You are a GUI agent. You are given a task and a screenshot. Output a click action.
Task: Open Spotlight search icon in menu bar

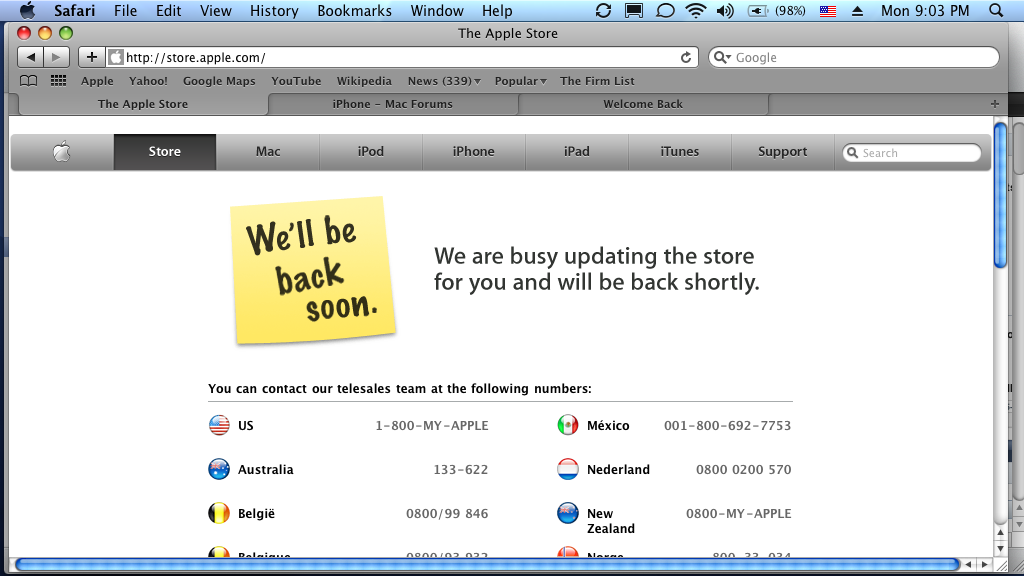996,10
